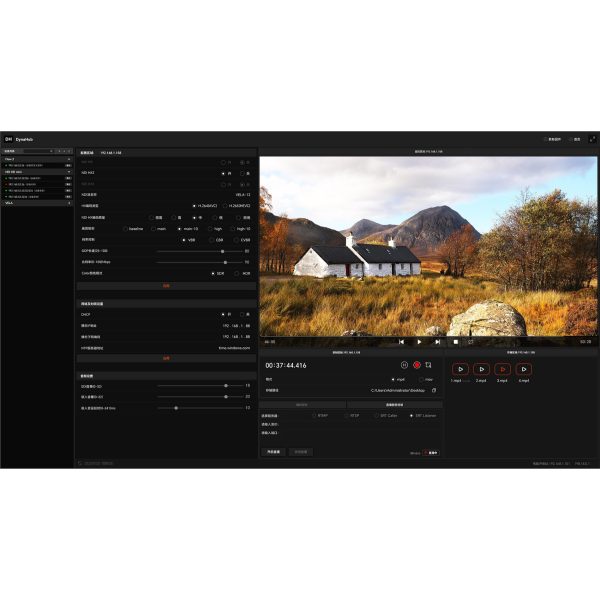Click the crop icon beside record button
This screenshot has width=600, height=600.
point(429,365)
